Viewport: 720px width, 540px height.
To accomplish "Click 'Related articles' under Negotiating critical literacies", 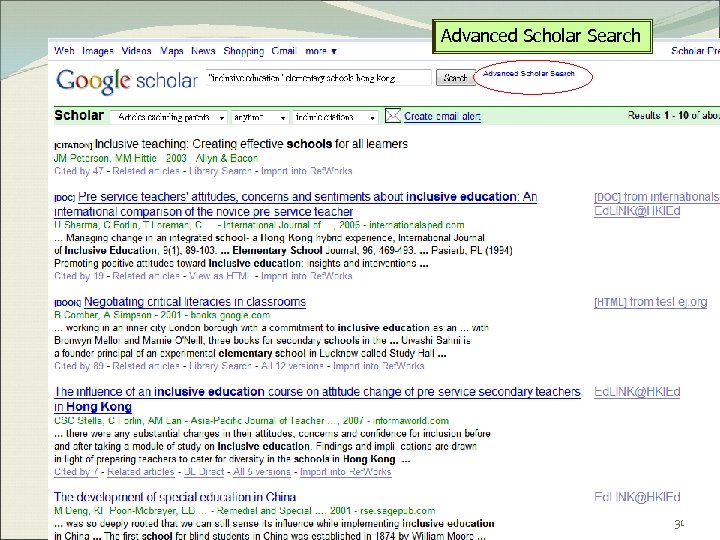I will [x=146, y=366].
